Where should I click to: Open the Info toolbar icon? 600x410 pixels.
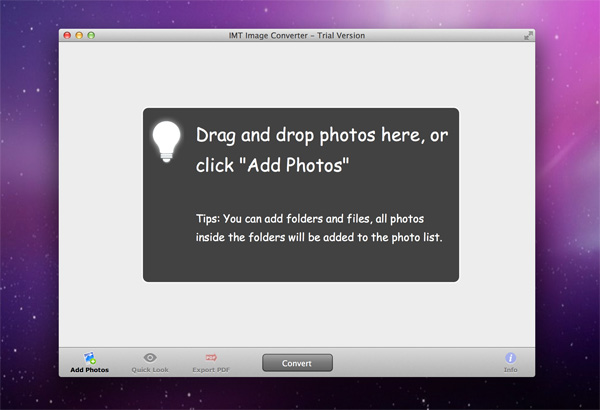click(510, 358)
